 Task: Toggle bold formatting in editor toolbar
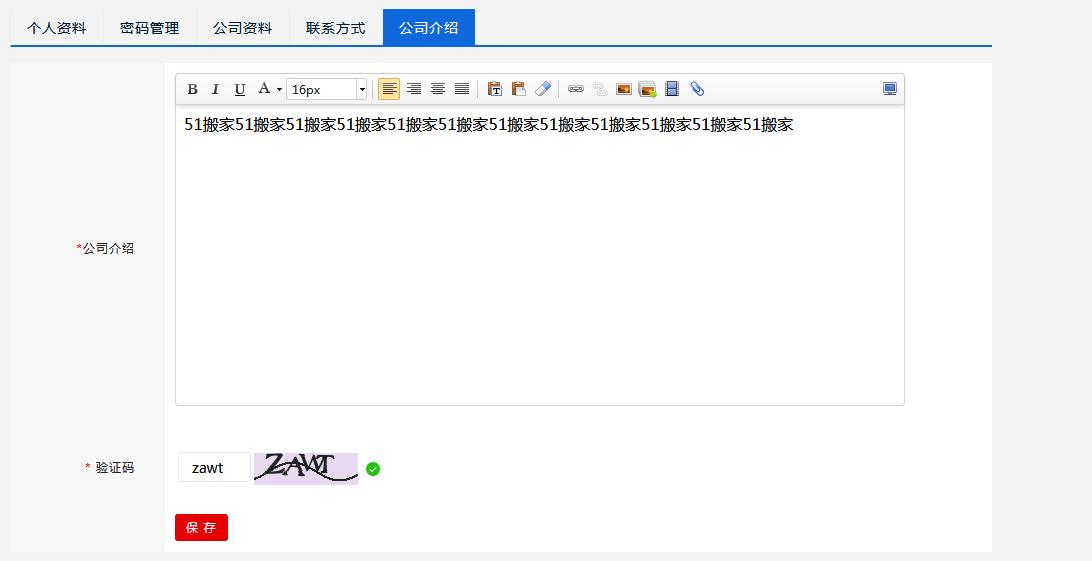(x=193, y=89)
